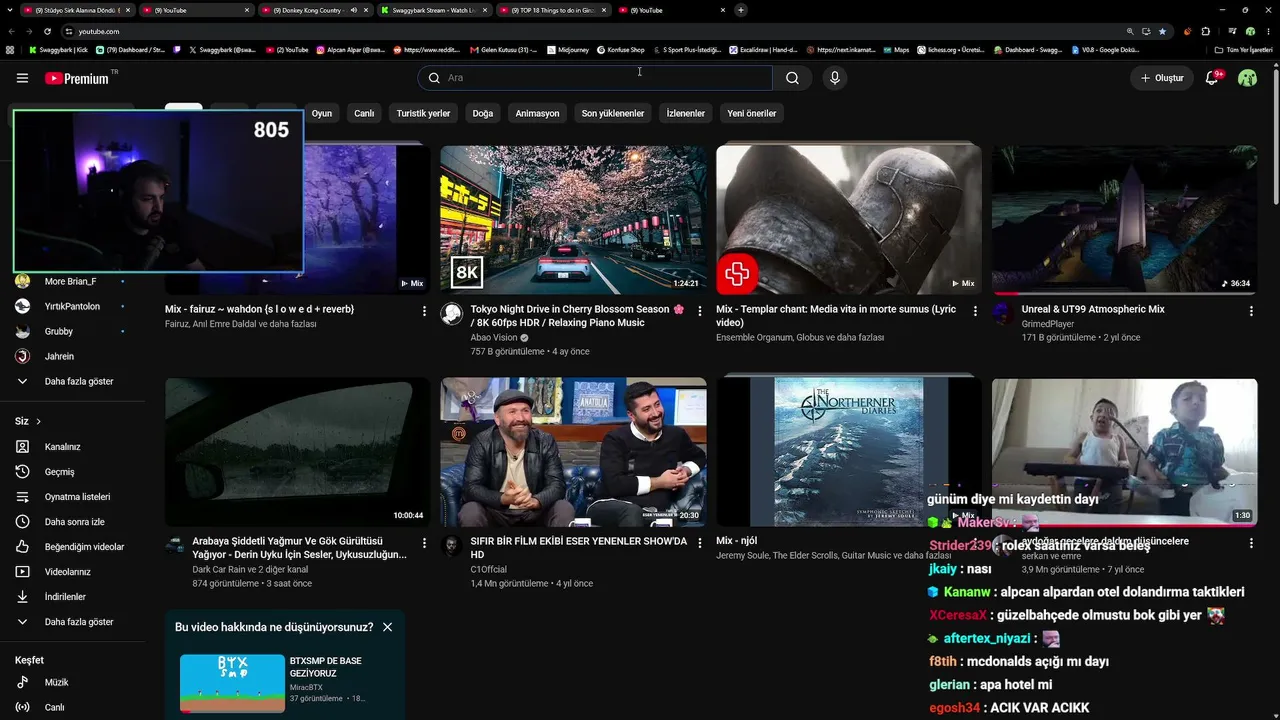Image resolution: width=1280 pixels, height=720 pixels.
Task: Focus the YouTube search field
Action: [x=595, y=78]
